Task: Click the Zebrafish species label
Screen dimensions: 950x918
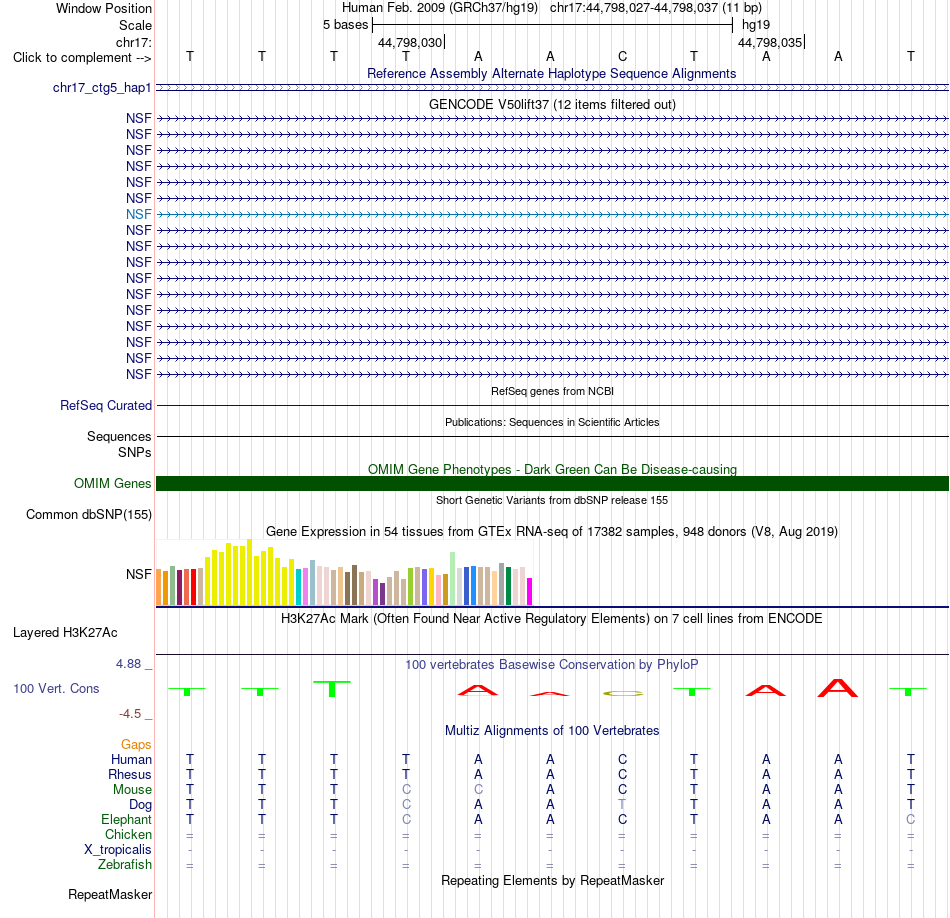Action: click(x=125, y=865)
